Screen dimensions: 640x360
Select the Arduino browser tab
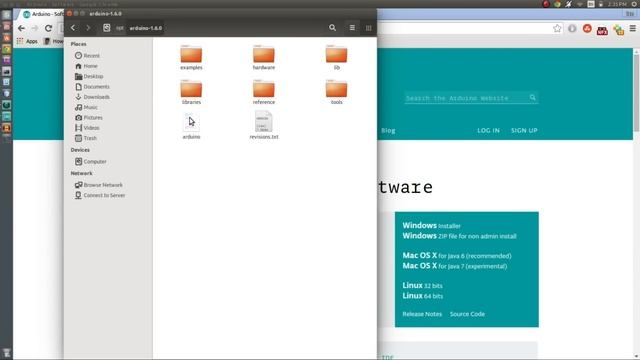tap(42, 14)
